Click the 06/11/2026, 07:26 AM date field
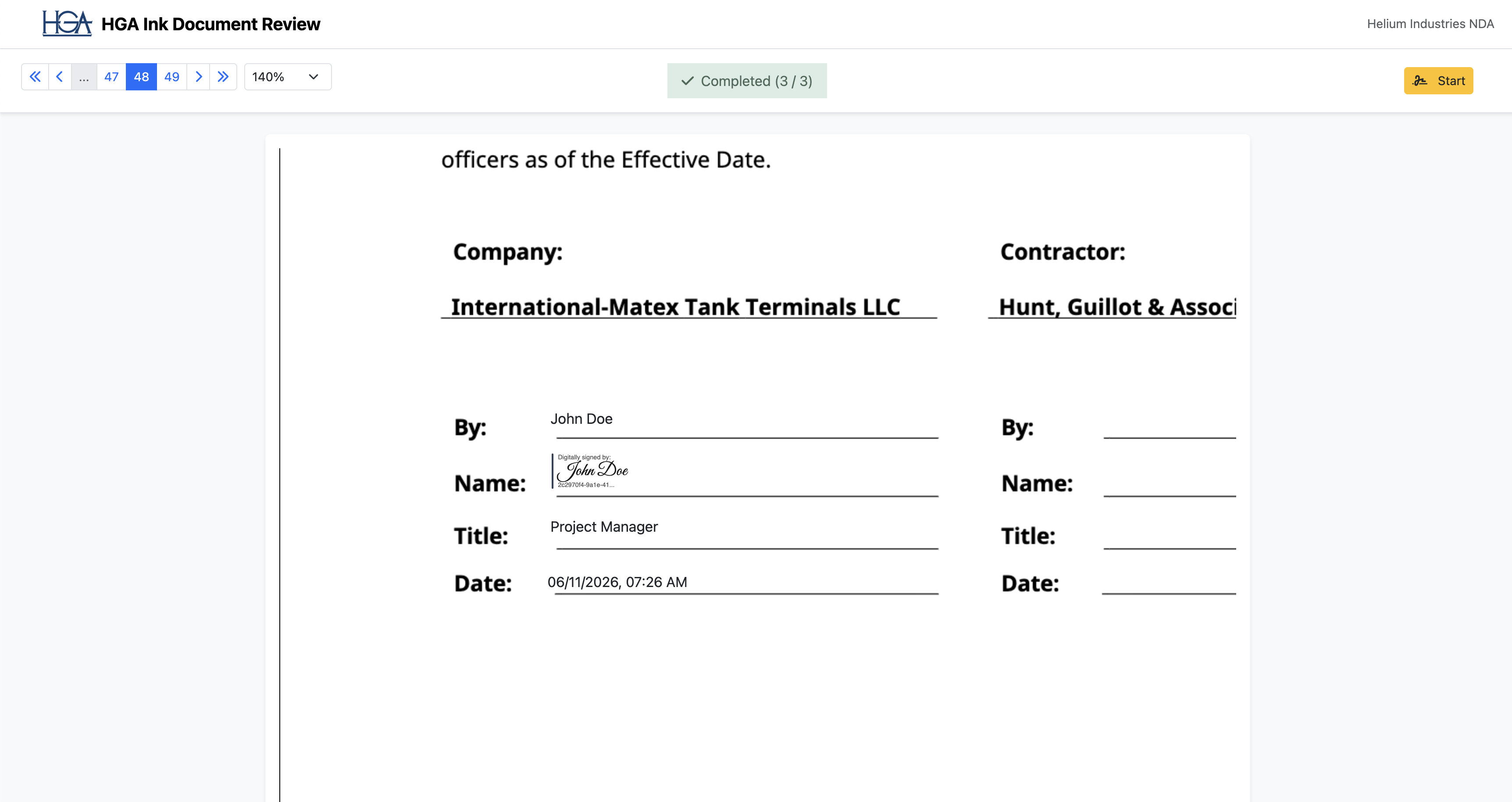 (x=617, y=583)
